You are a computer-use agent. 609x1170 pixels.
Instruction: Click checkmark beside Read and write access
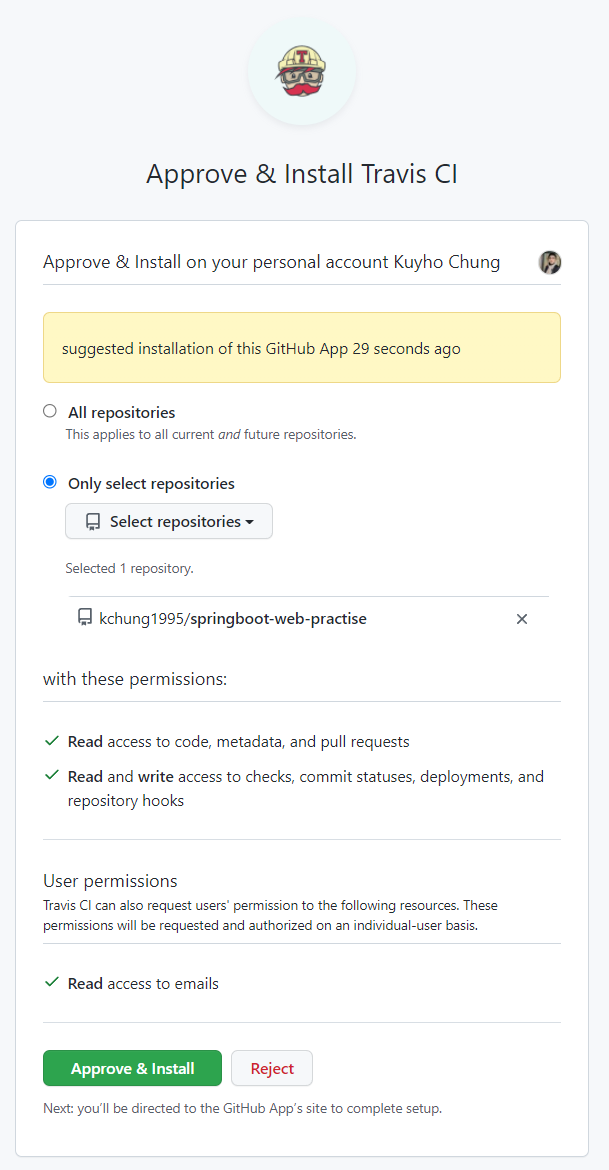click(x=52, y=776)
